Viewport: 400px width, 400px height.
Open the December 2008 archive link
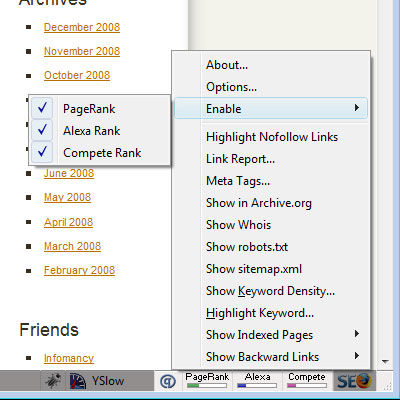pos(82,27)
